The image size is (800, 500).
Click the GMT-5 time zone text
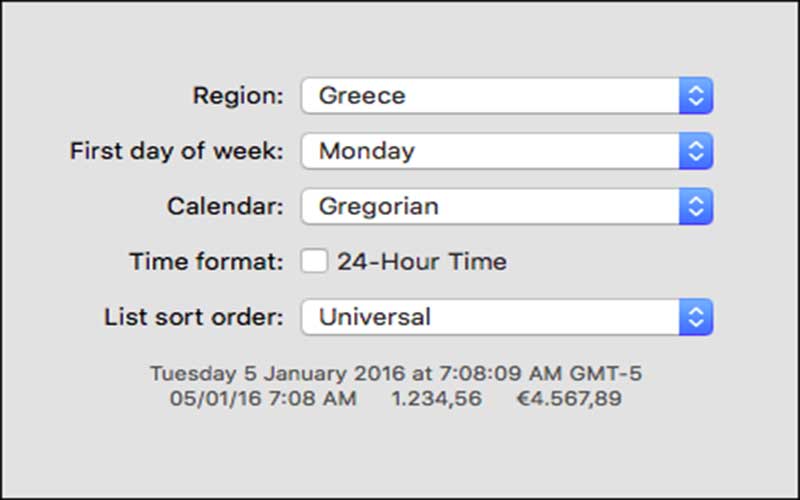coord(606,374)
